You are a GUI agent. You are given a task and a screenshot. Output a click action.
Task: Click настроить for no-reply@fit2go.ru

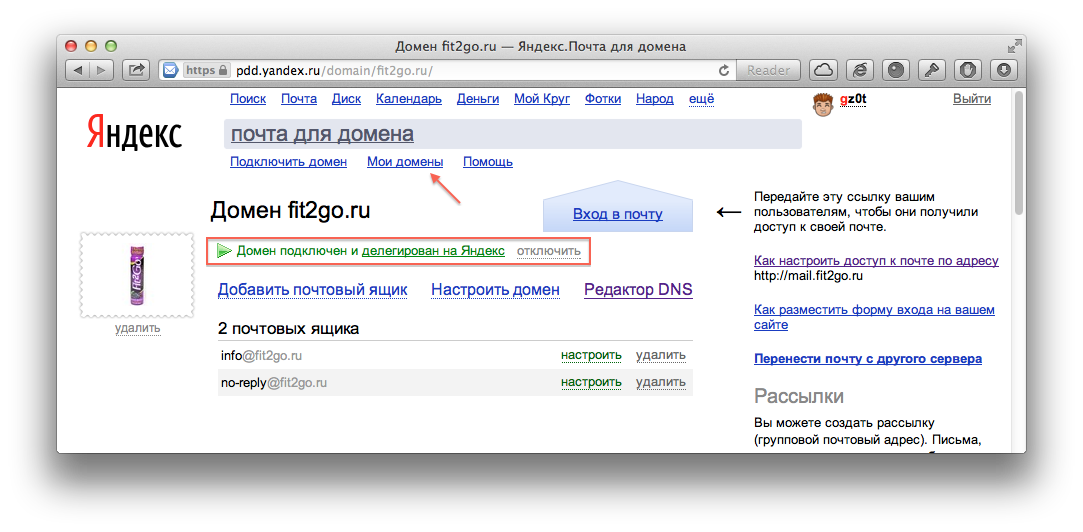[x=591, y=381]
